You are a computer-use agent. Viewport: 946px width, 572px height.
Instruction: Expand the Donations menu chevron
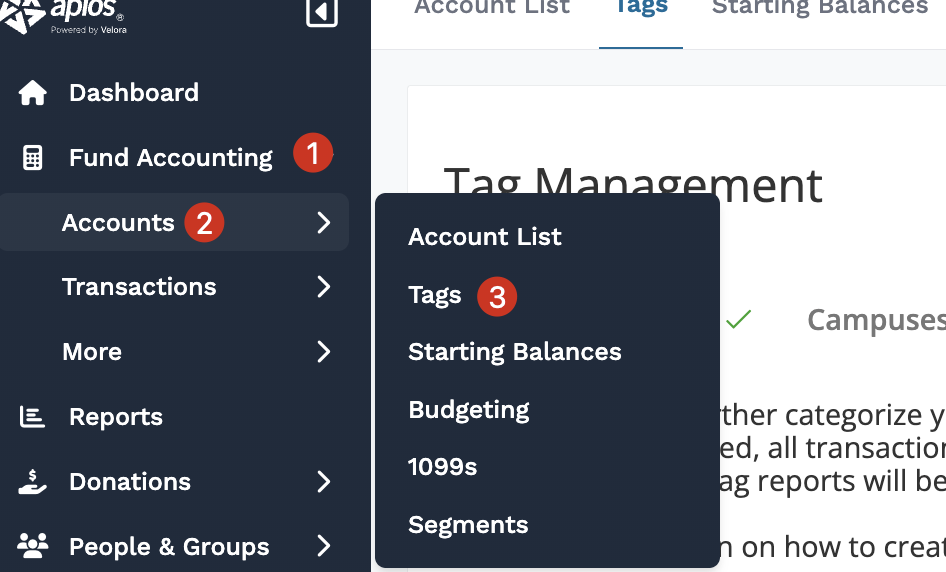tap(323, 482)
